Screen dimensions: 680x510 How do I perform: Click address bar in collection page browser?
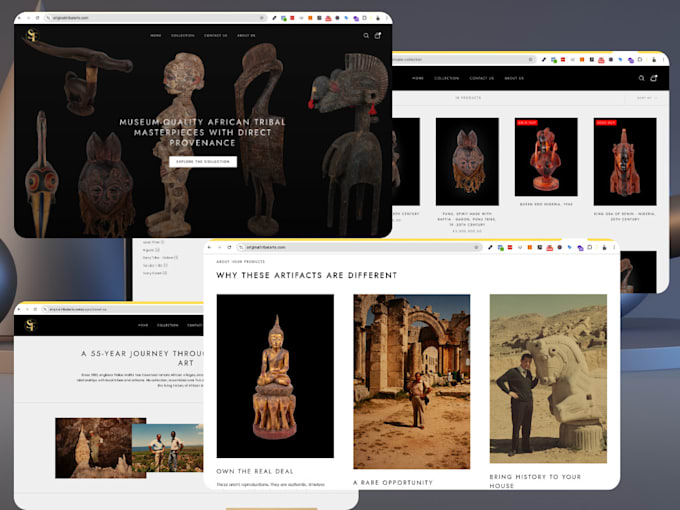pyautogui.click(x=464, y=59)
